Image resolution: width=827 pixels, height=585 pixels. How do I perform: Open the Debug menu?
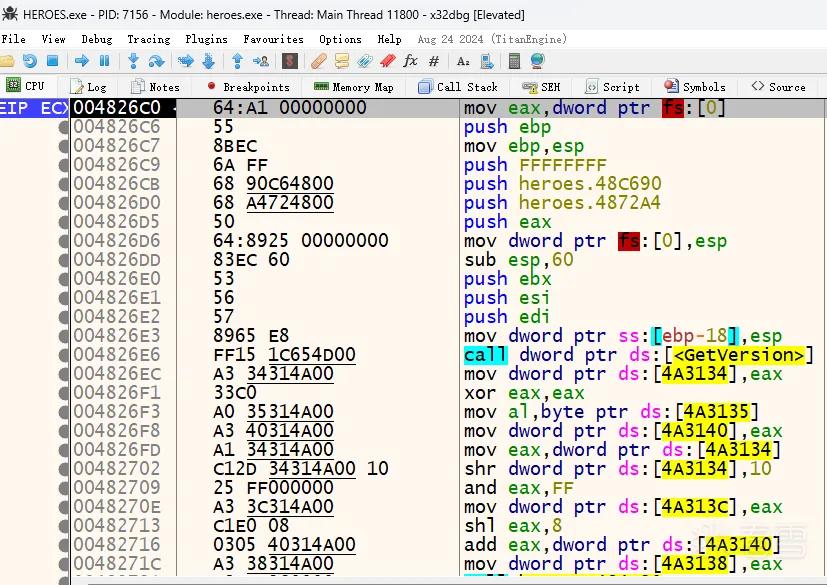[x=97, y=39]
